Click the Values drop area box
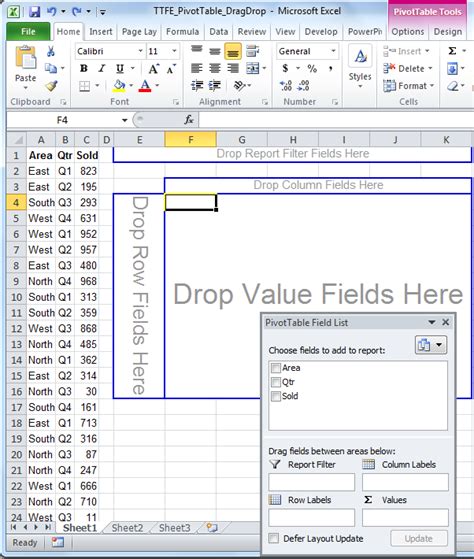 [x=405, y=518]
